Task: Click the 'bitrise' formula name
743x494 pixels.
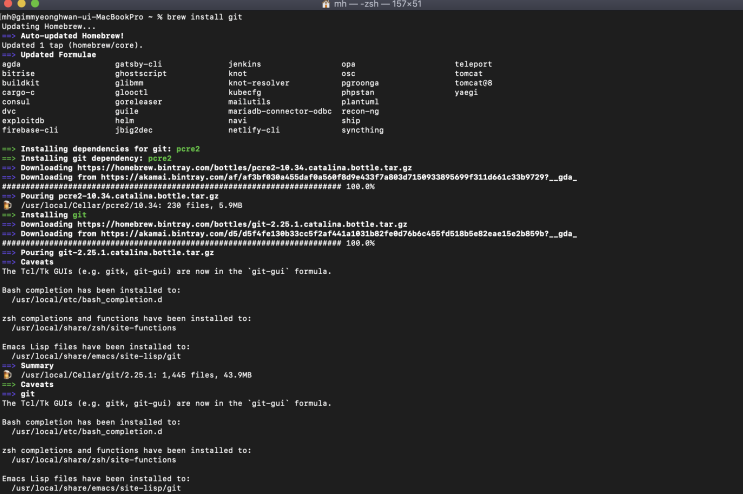Action: click(18, 73)
